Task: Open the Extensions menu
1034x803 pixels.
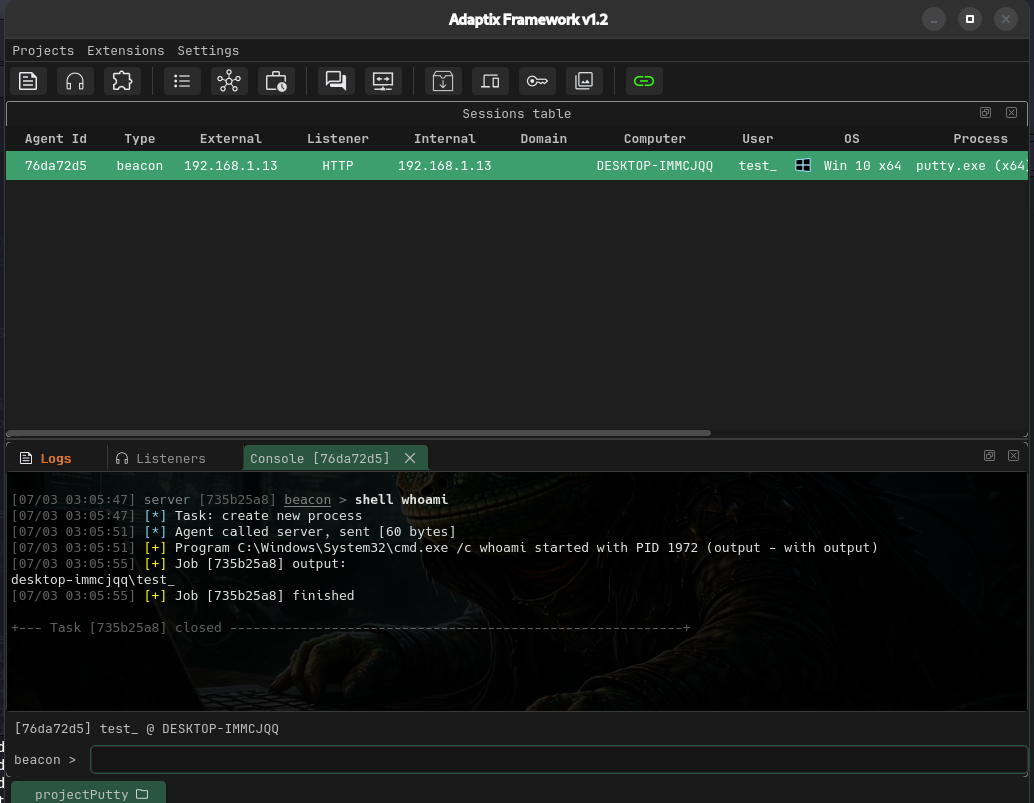Action: 125,51
